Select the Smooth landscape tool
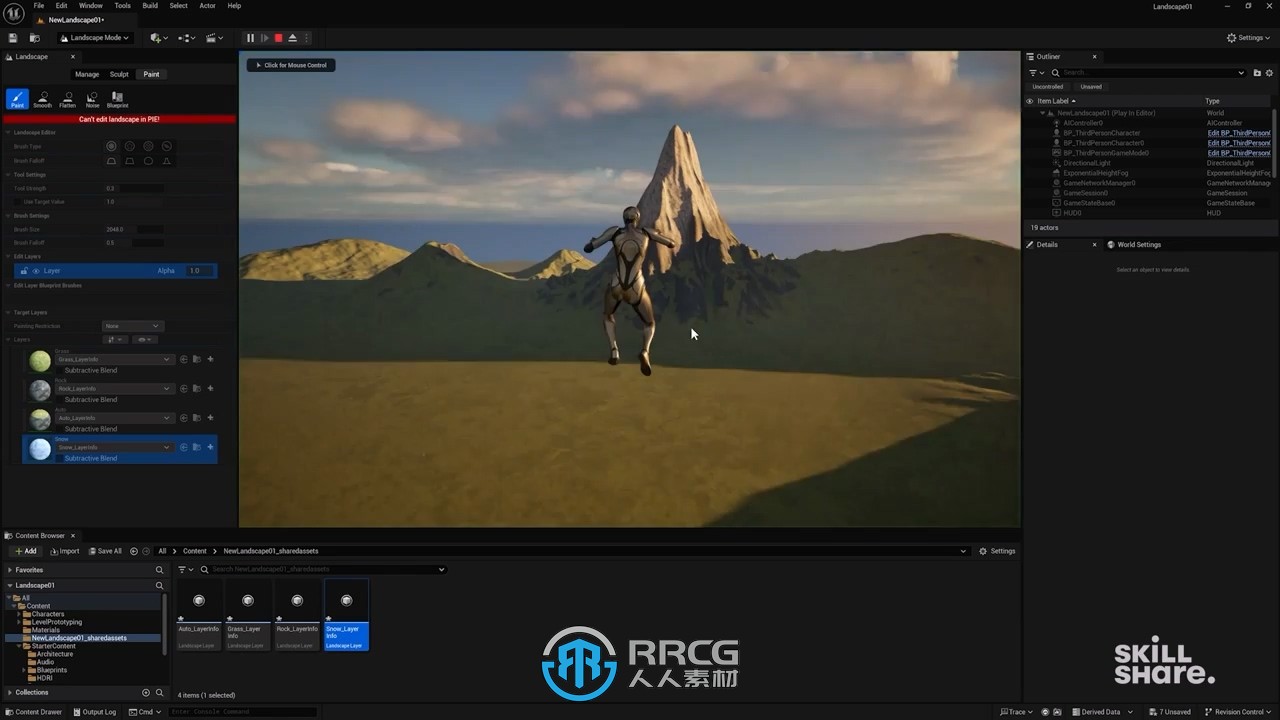Viewport: 1280px width, 720px height. [42, 98]
